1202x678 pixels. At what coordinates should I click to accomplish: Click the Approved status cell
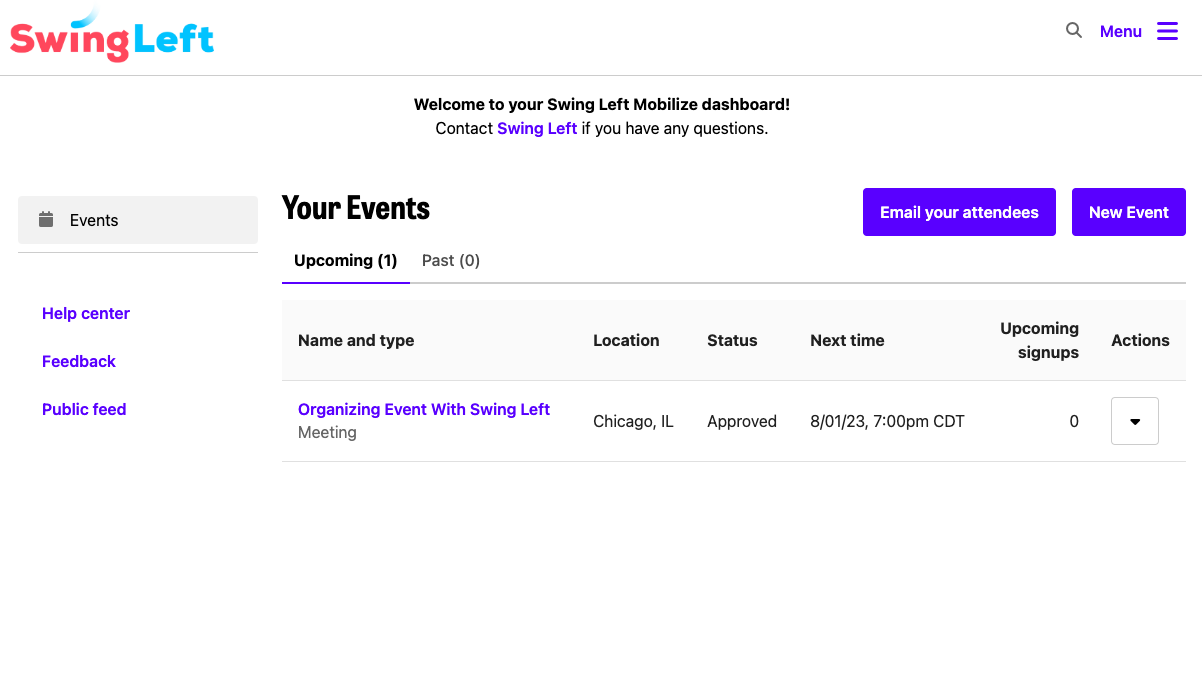pyautogui.click(x=742, y=421)
